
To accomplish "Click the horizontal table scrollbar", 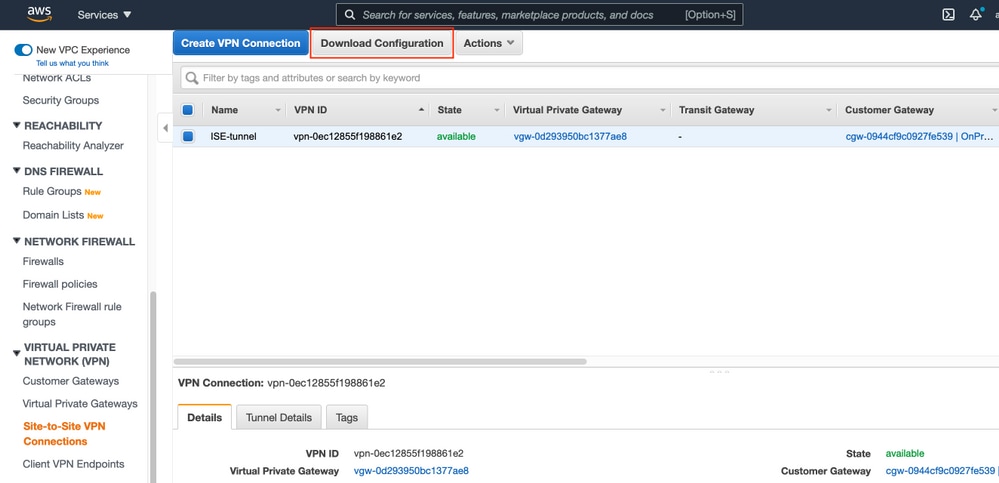I will pos(380,361).
